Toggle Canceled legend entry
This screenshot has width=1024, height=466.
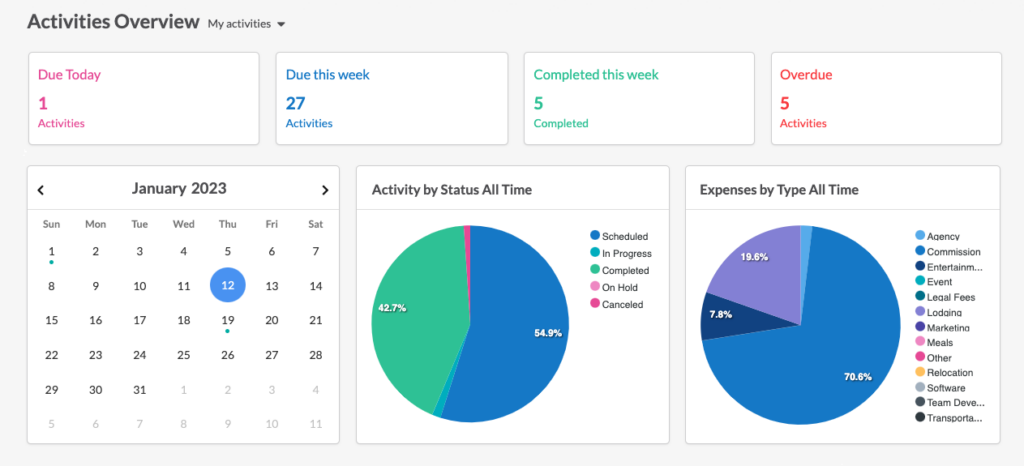[616, 304]
